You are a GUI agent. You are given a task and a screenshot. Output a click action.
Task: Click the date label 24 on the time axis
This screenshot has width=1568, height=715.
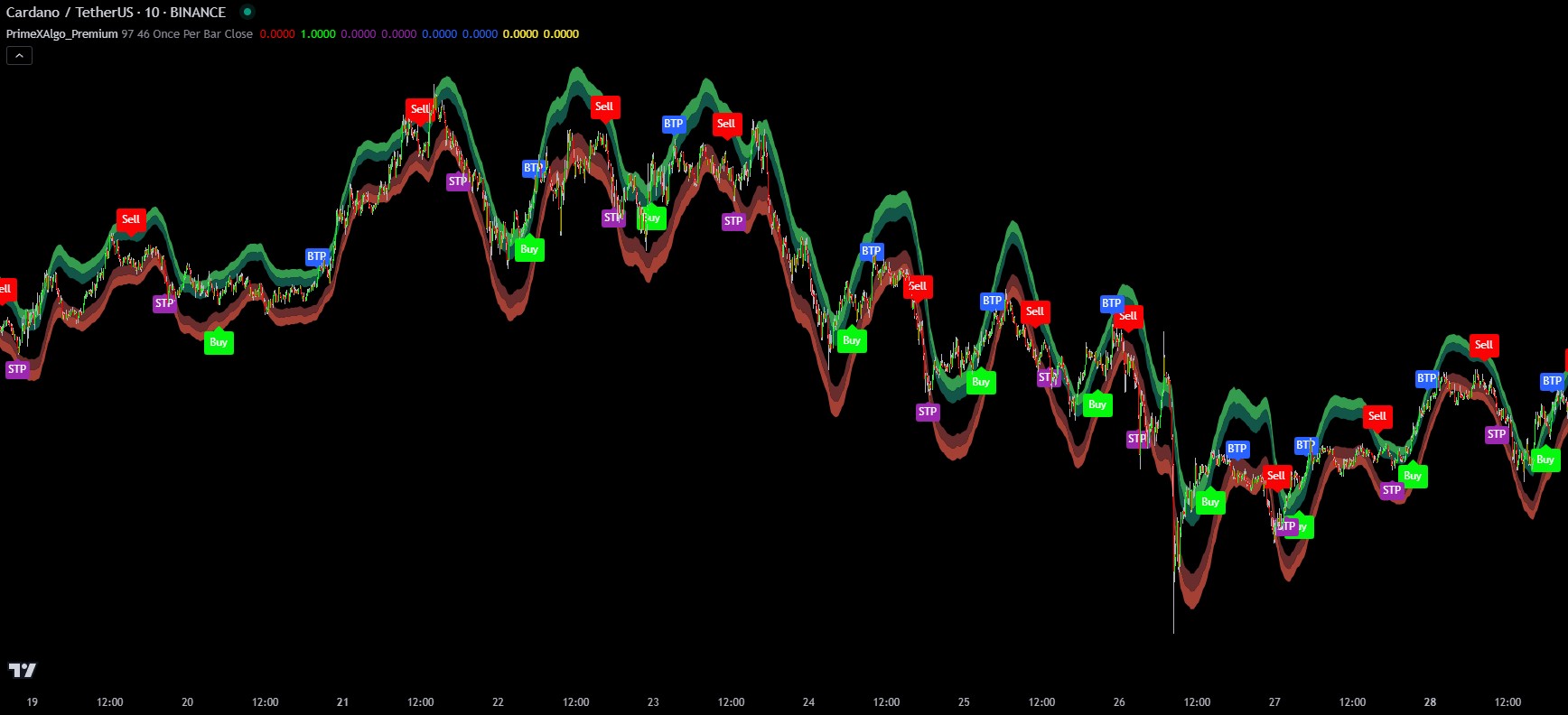click(808, 701)
